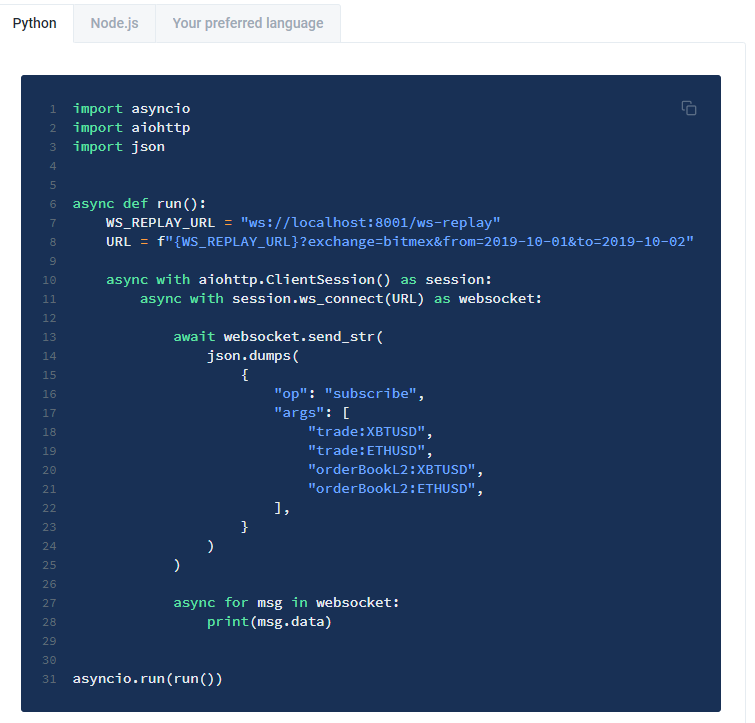The width and height of the screenshot is (755, 723).
Task: Click line number 31 in the gutter
Action: 49,679
